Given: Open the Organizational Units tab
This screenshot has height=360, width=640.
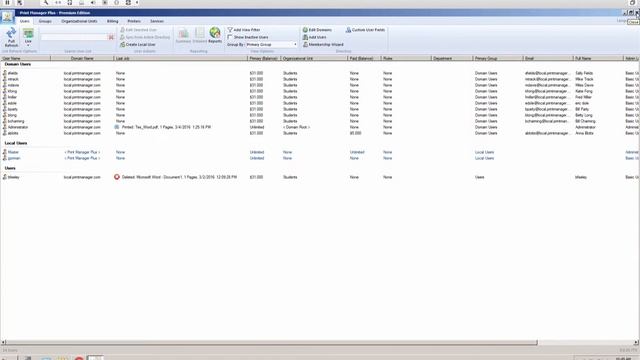Looking at the screenshot, I should point(79,21).
